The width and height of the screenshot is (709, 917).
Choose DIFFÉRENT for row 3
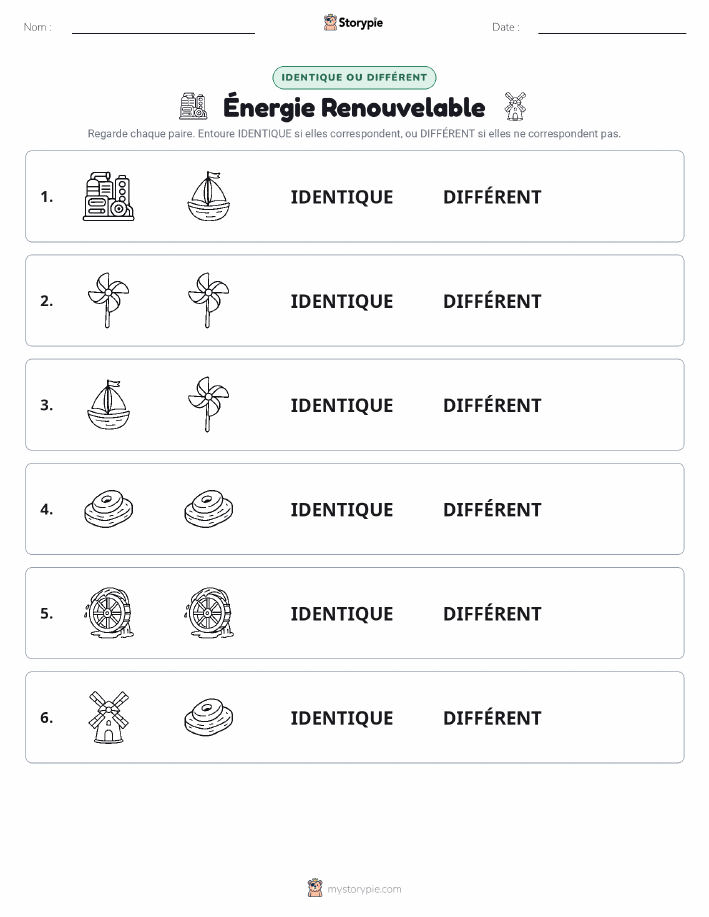pos(492,405)
